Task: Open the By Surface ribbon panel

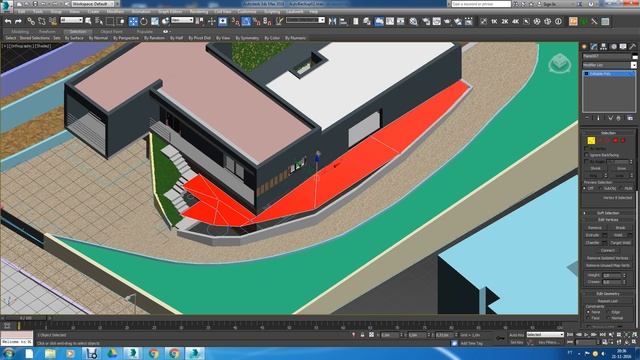Action: tap(74, 38)
